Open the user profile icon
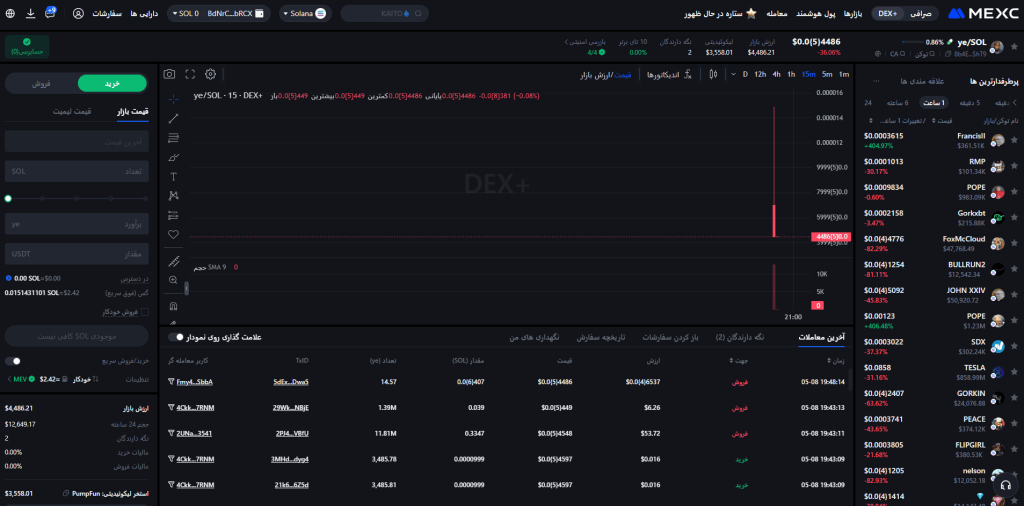Viewport: 1024px width, 506px height. [x=78, y=13]
